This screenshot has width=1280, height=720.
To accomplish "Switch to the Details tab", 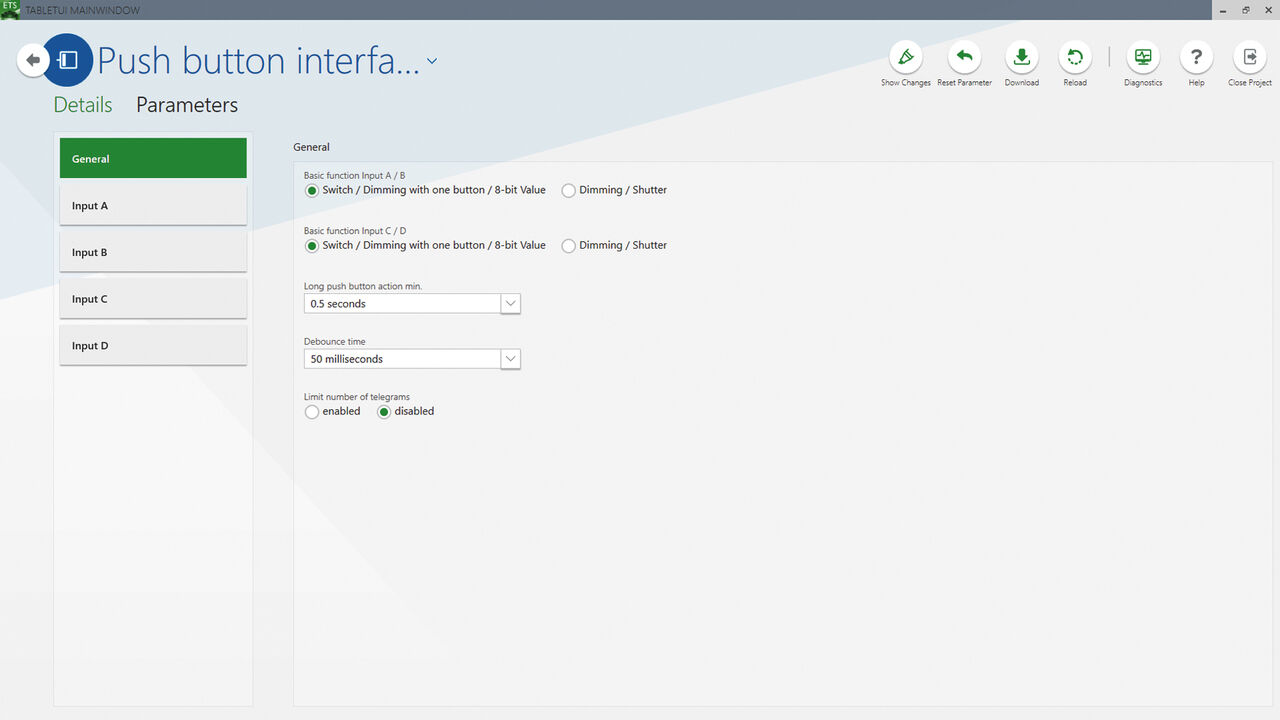I will coord(83,105).
